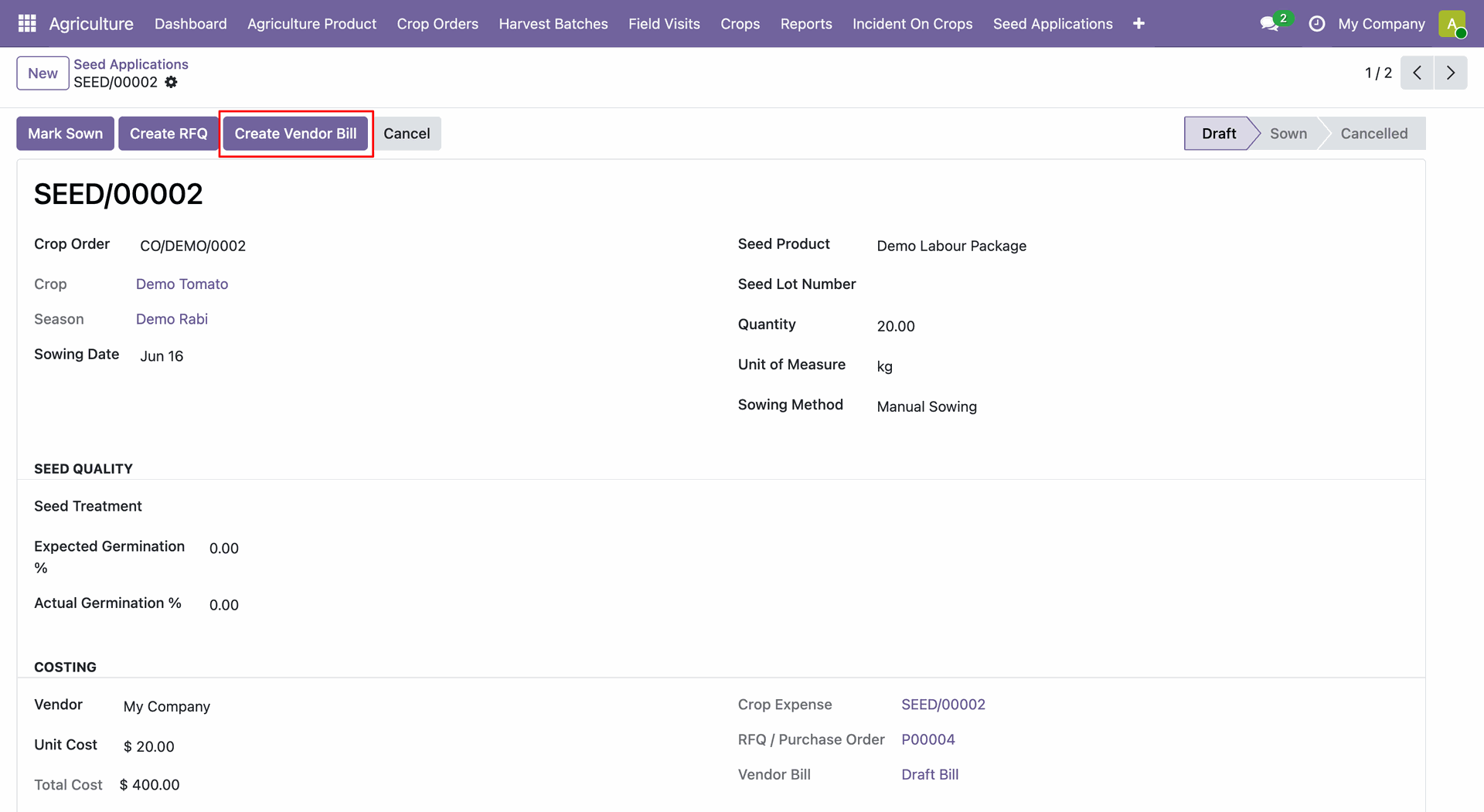
Task: Open the Harvest Batches menu
Action: point(553,24)
